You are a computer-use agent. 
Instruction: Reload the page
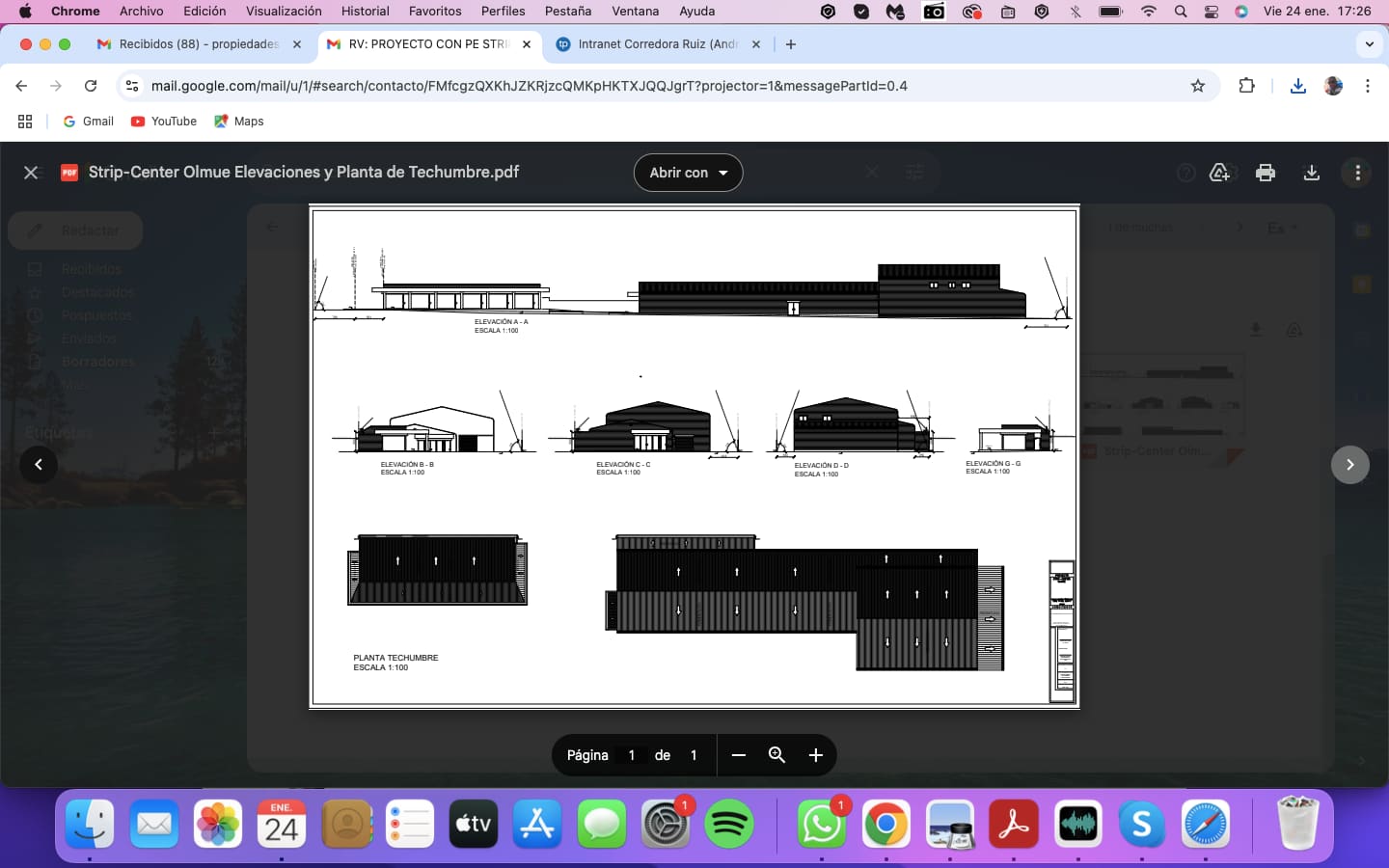[x=91, y=86]
